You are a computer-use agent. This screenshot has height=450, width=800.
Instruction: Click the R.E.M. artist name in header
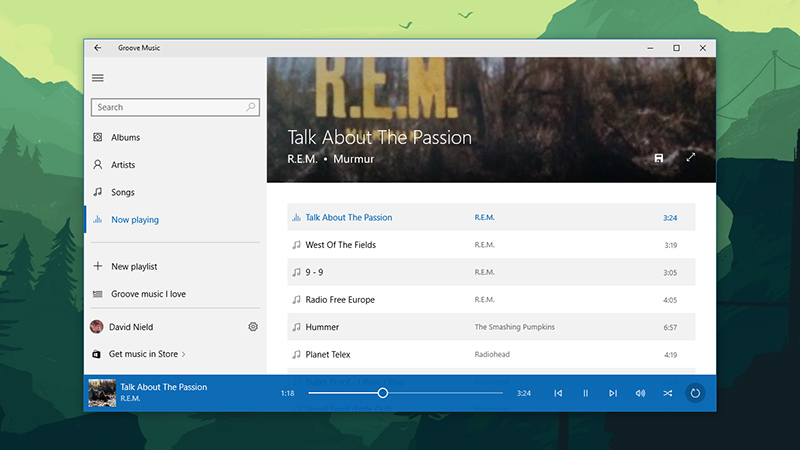[x=302, y=159]
